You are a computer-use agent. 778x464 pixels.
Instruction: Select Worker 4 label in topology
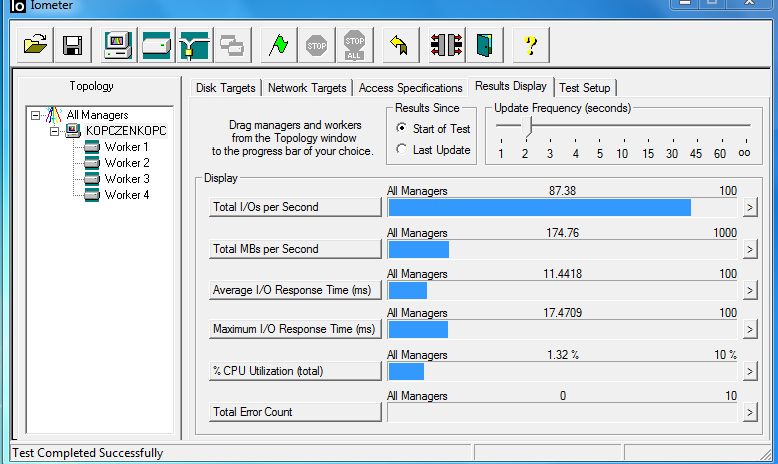coord(127,195)
